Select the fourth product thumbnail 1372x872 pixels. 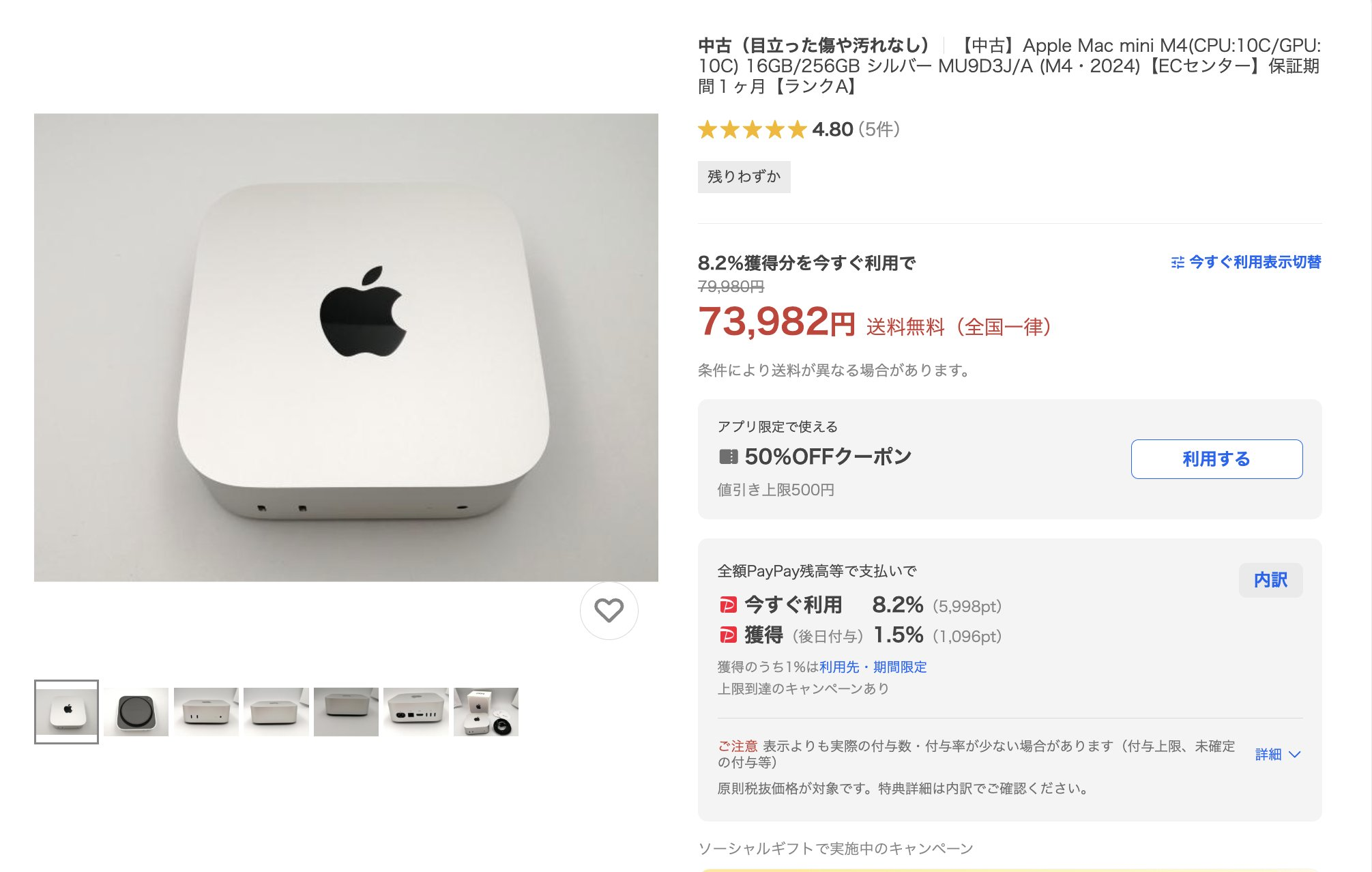[276, 712]
